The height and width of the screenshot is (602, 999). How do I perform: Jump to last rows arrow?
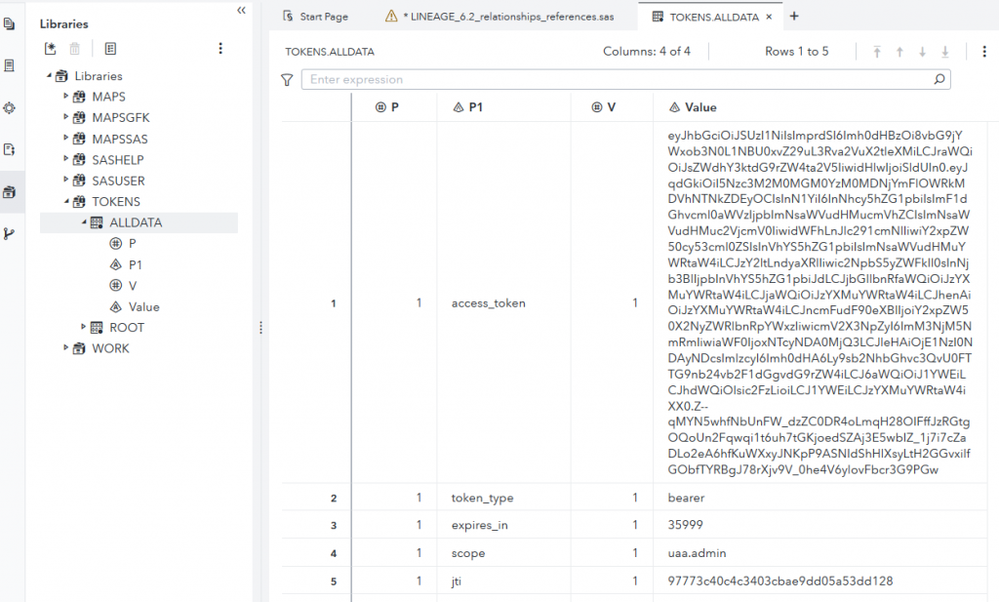point(945,52)
